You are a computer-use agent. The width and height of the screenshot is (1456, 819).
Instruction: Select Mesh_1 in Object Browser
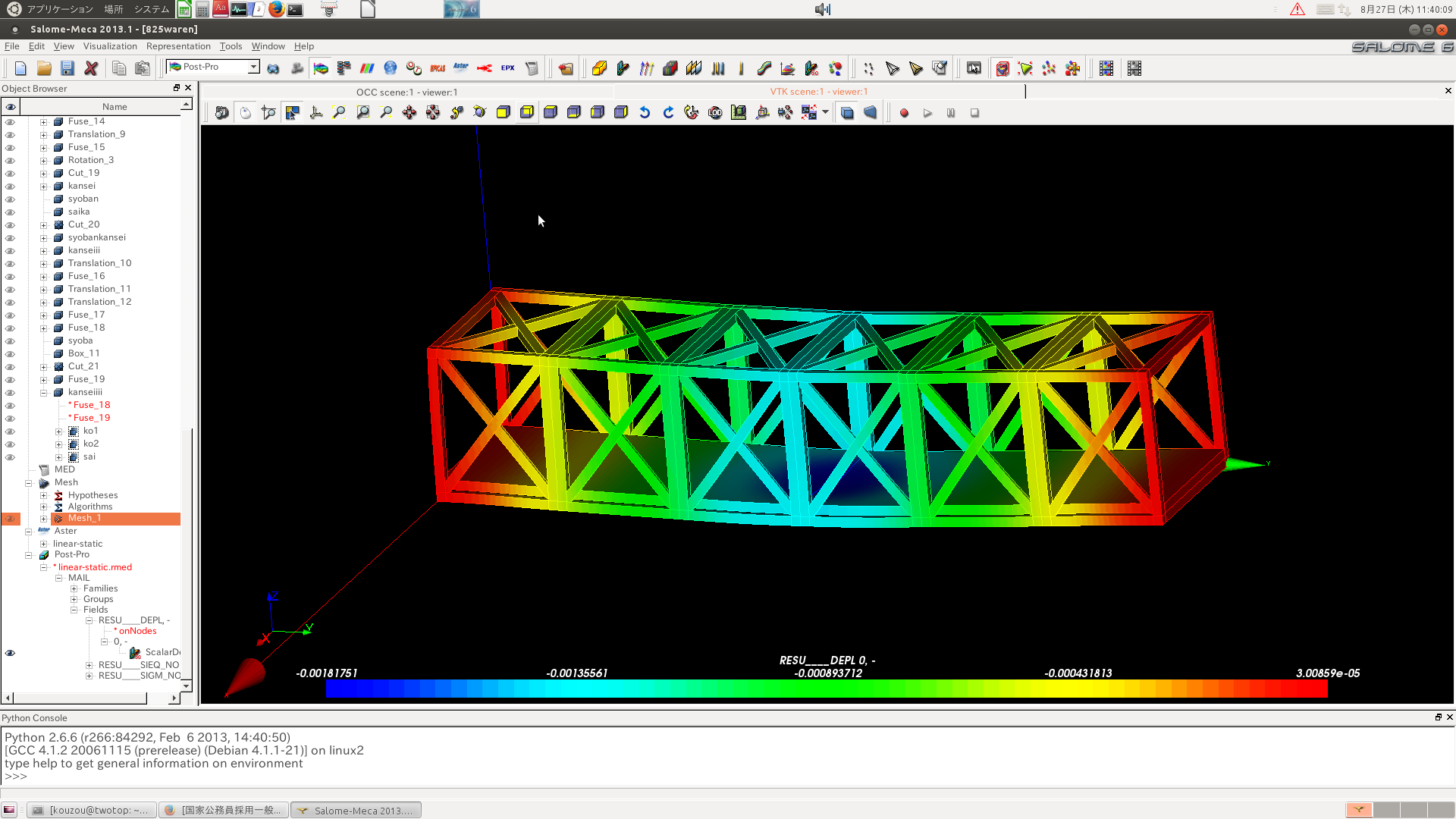pyautogui.click(x=84, y=518)
